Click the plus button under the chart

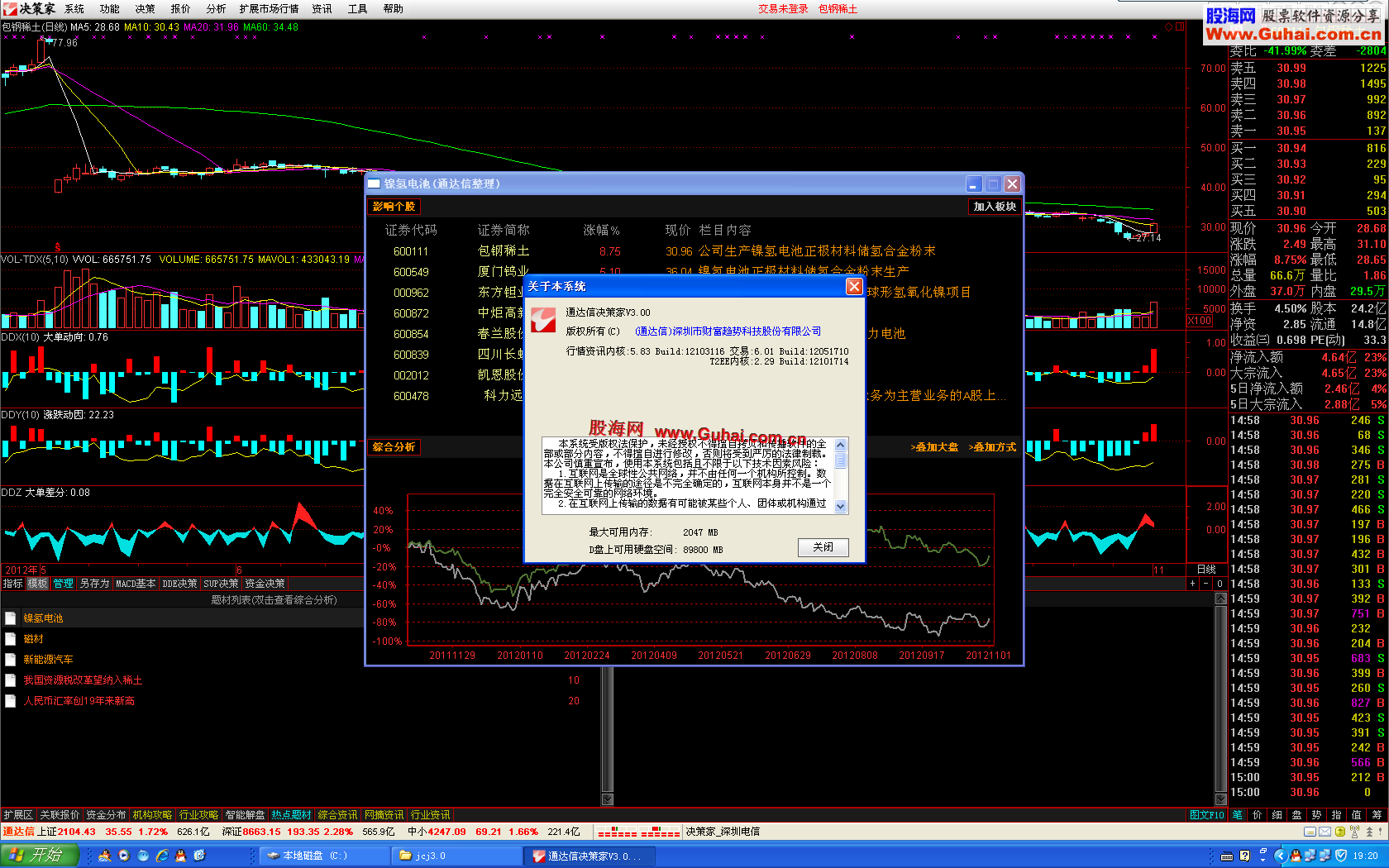click(x=1192, y=584)
